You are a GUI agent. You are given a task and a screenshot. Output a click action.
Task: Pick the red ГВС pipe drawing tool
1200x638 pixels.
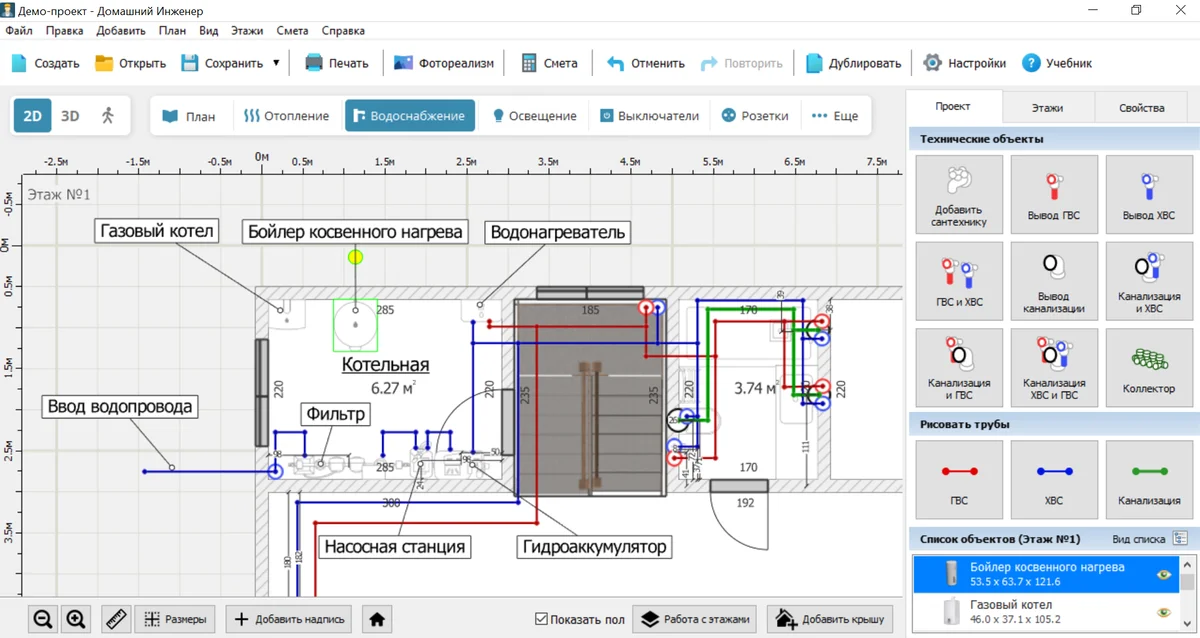tap(958, 479)
